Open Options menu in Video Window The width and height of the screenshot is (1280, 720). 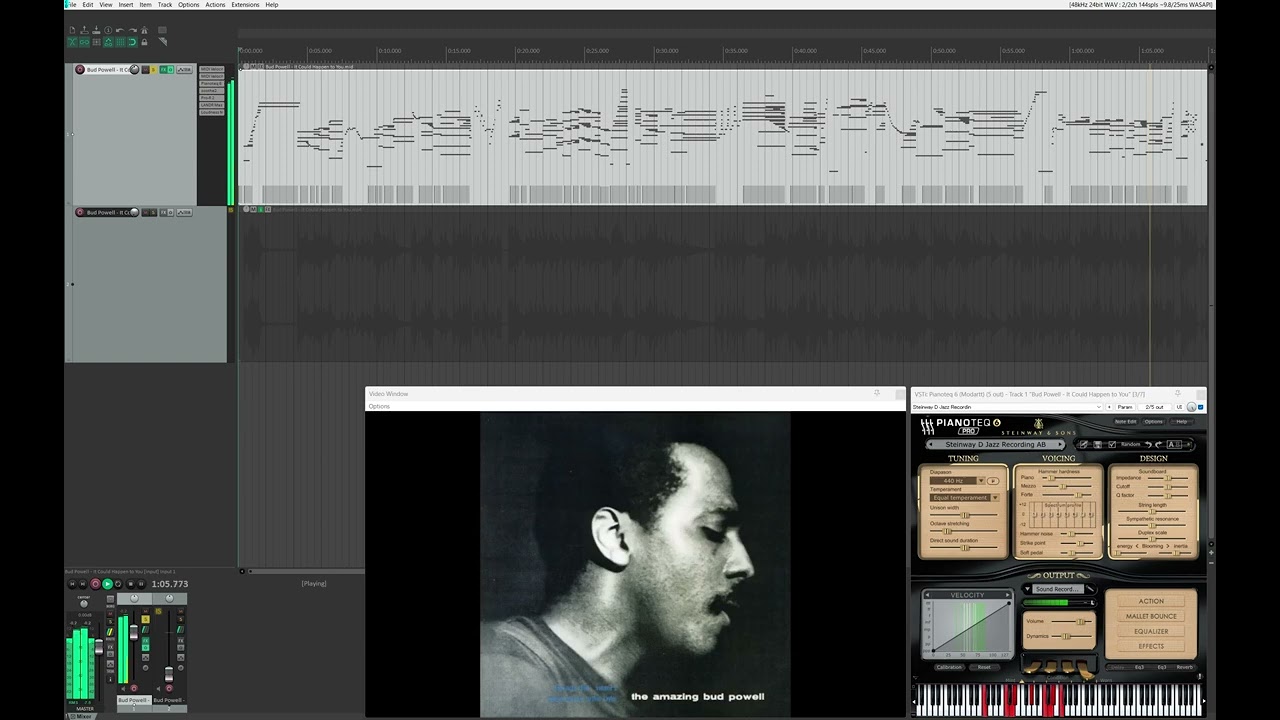click(x=379, y=406)
